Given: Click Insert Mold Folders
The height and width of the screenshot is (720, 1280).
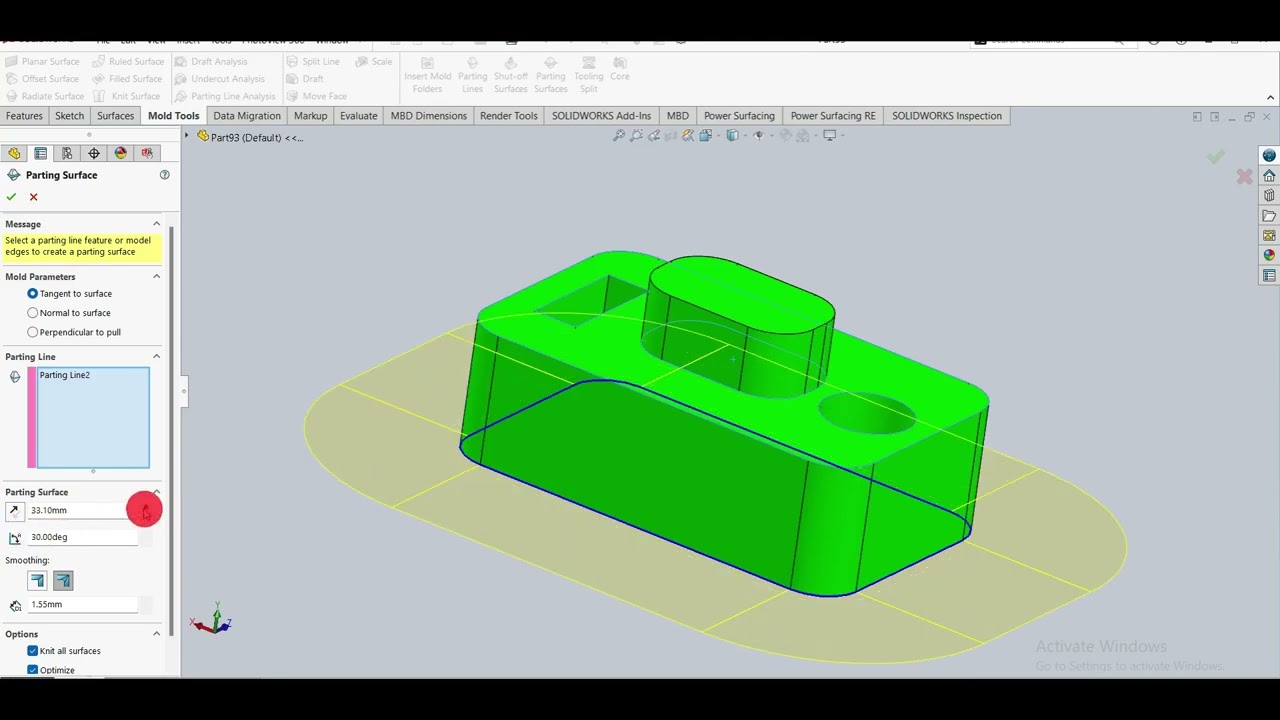Looking at the screenshot, I should (x=427, y=76).
